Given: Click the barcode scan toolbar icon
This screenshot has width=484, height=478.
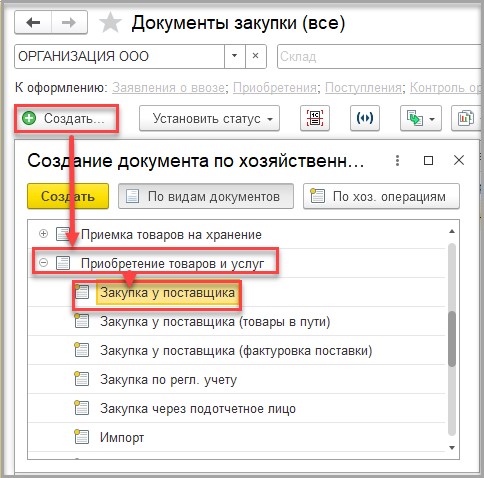Looking at the screenshot, I should pyautogui.click(x=315, y=118).
